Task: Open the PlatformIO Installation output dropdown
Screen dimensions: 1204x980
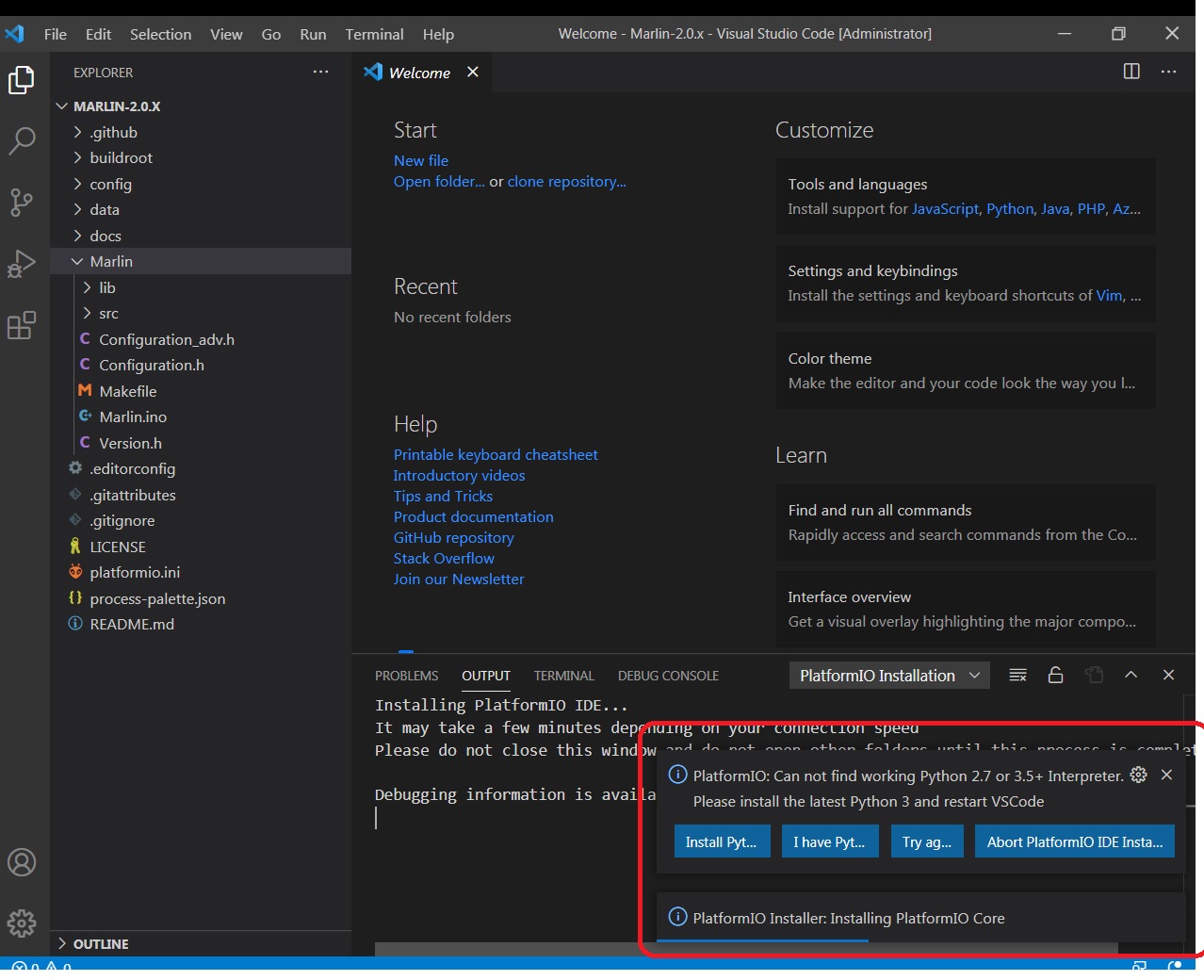Action: click(x=889, y=676)
